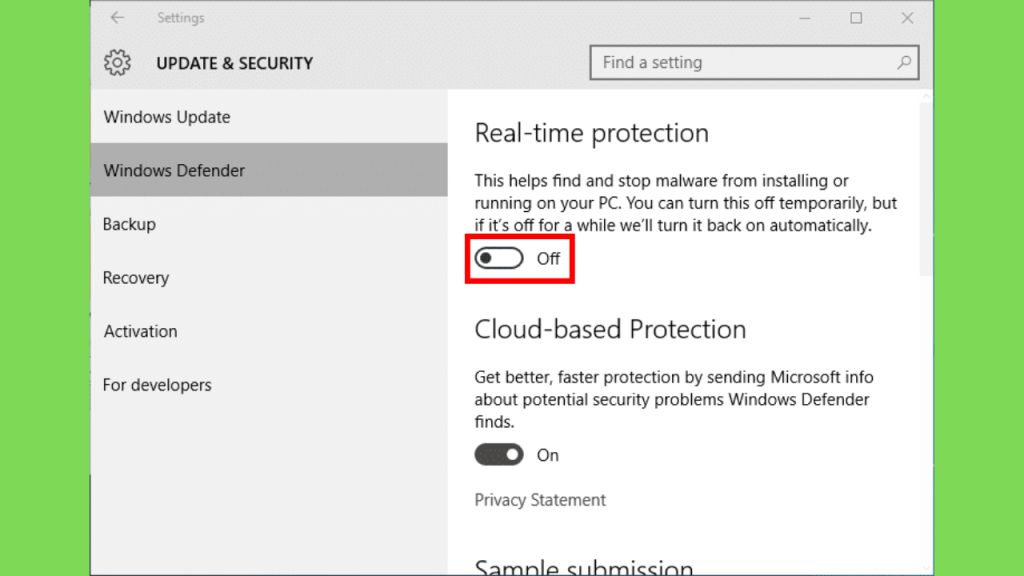Image resolution: width=1024 pixels, height=576 pixels.
Task: Select Windows Defender in the sidebar
Action: (269, 170)
